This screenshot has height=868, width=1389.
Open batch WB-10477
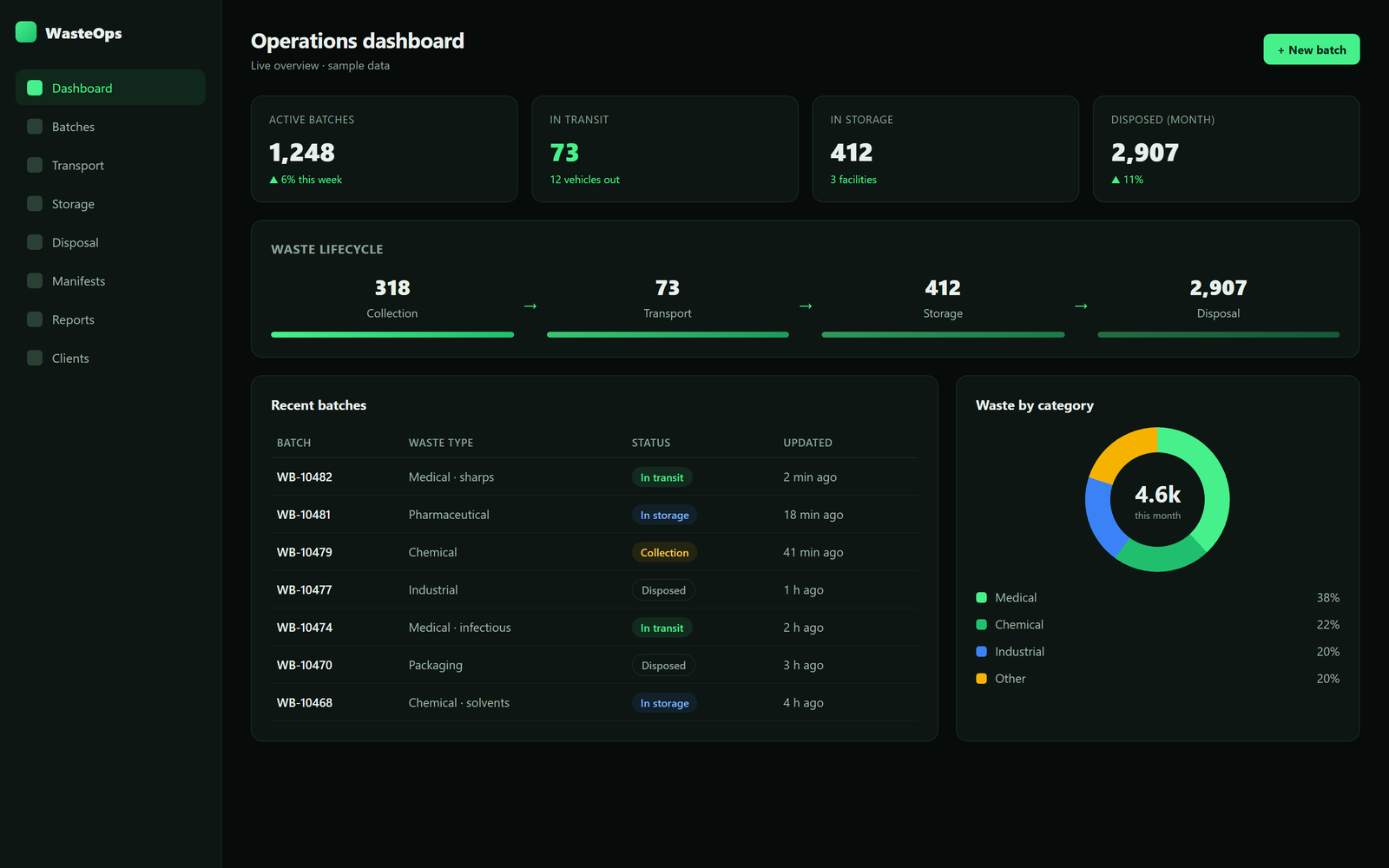click(x=305, y=589)
